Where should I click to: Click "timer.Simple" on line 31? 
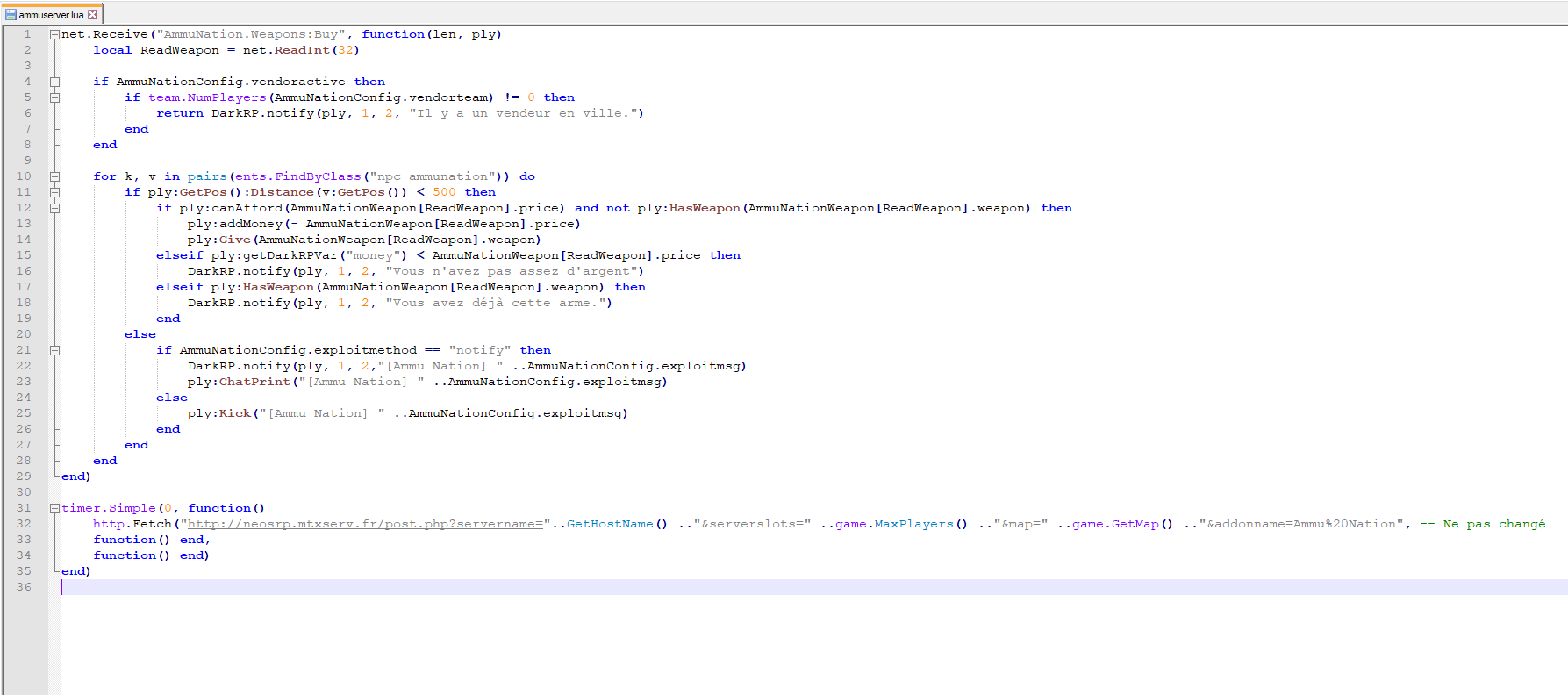[109, 508]
